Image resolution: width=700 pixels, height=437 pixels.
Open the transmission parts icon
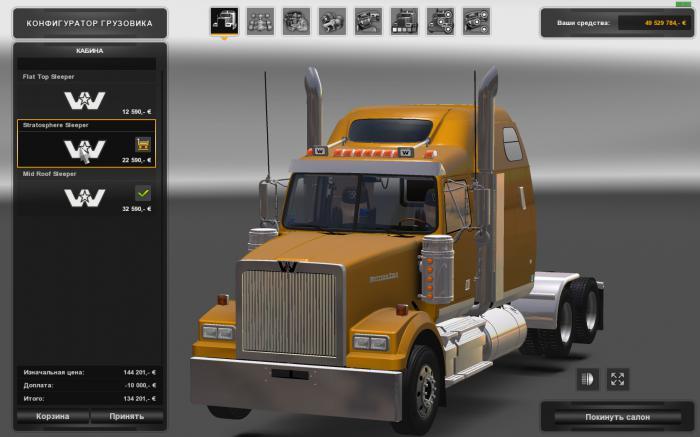(332, 21)
